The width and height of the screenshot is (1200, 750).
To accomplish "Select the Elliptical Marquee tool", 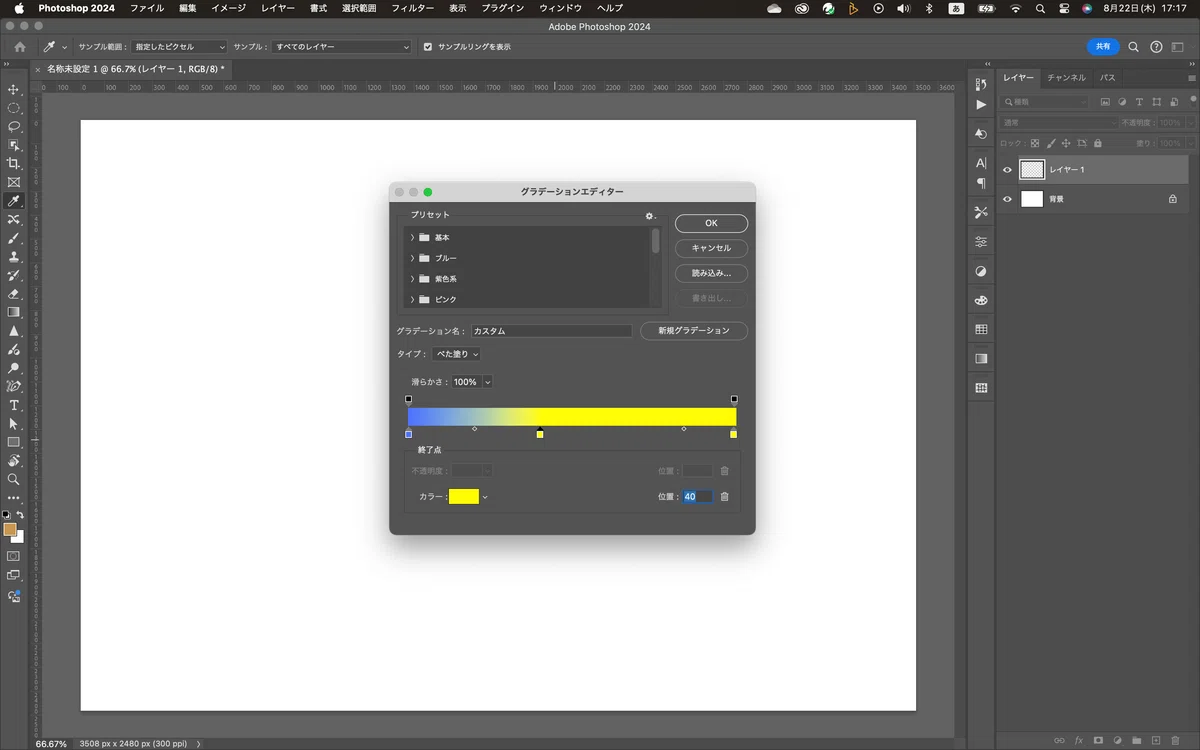I will [x=14, y=108].
